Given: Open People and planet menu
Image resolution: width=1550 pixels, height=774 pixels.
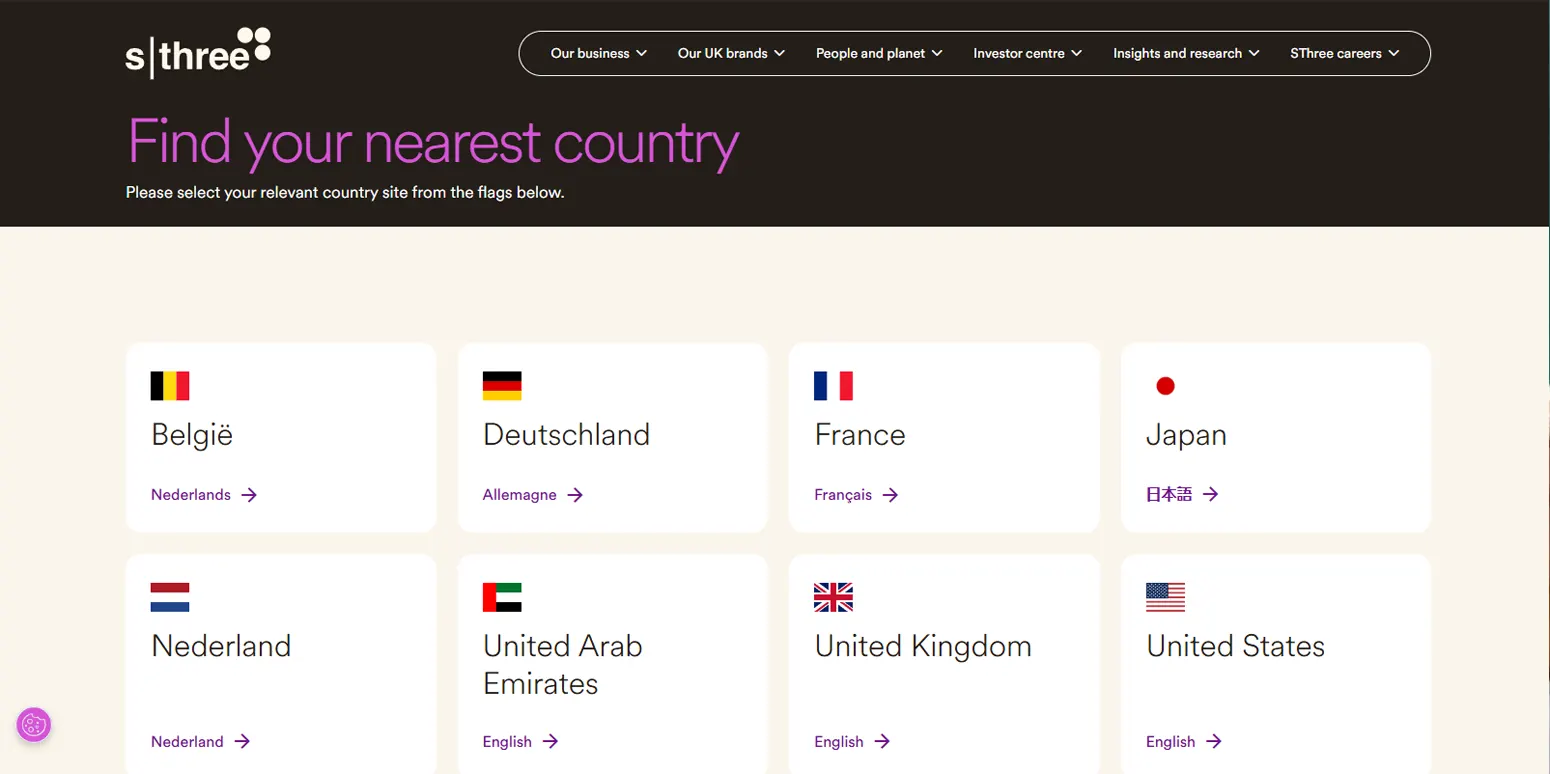Looking at the screenshot, I should [880, 53].
